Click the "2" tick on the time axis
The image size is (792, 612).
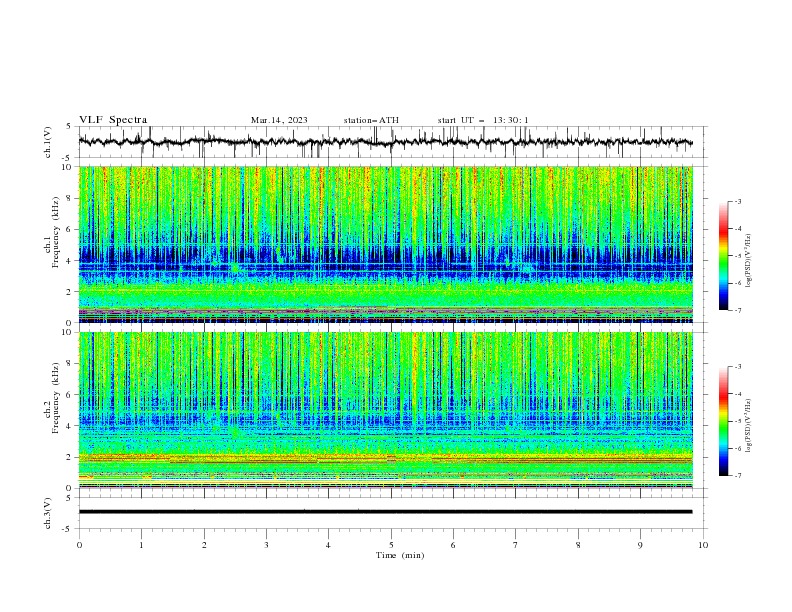204,545
